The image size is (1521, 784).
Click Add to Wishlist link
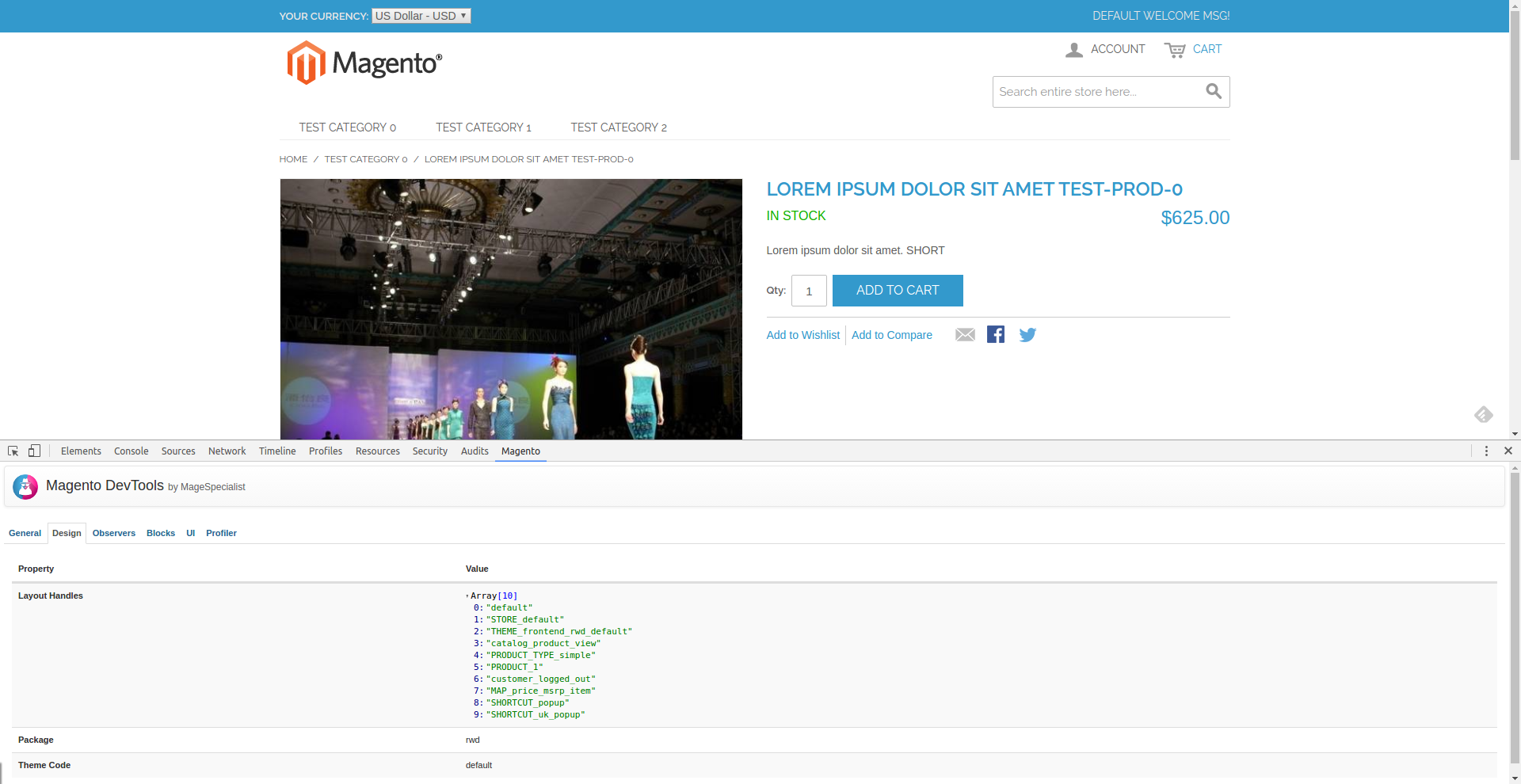tap(803, 335)
